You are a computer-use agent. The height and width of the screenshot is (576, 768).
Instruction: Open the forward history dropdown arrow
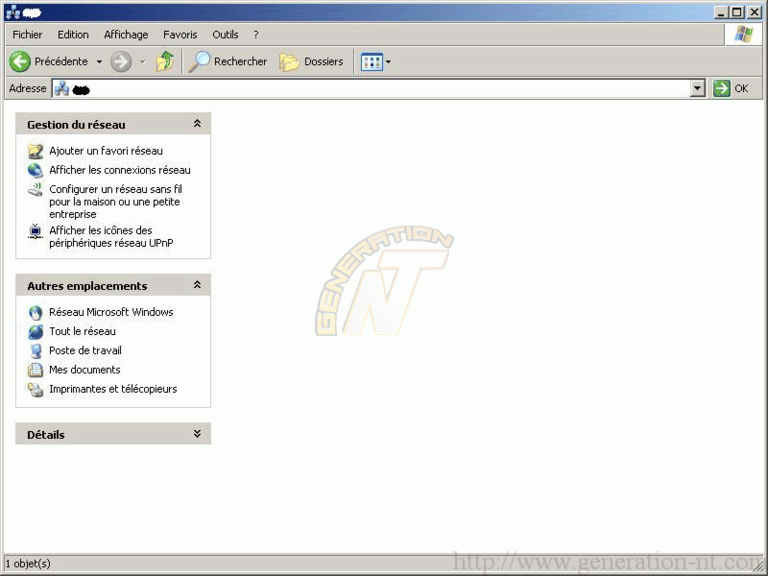(143, 62)
